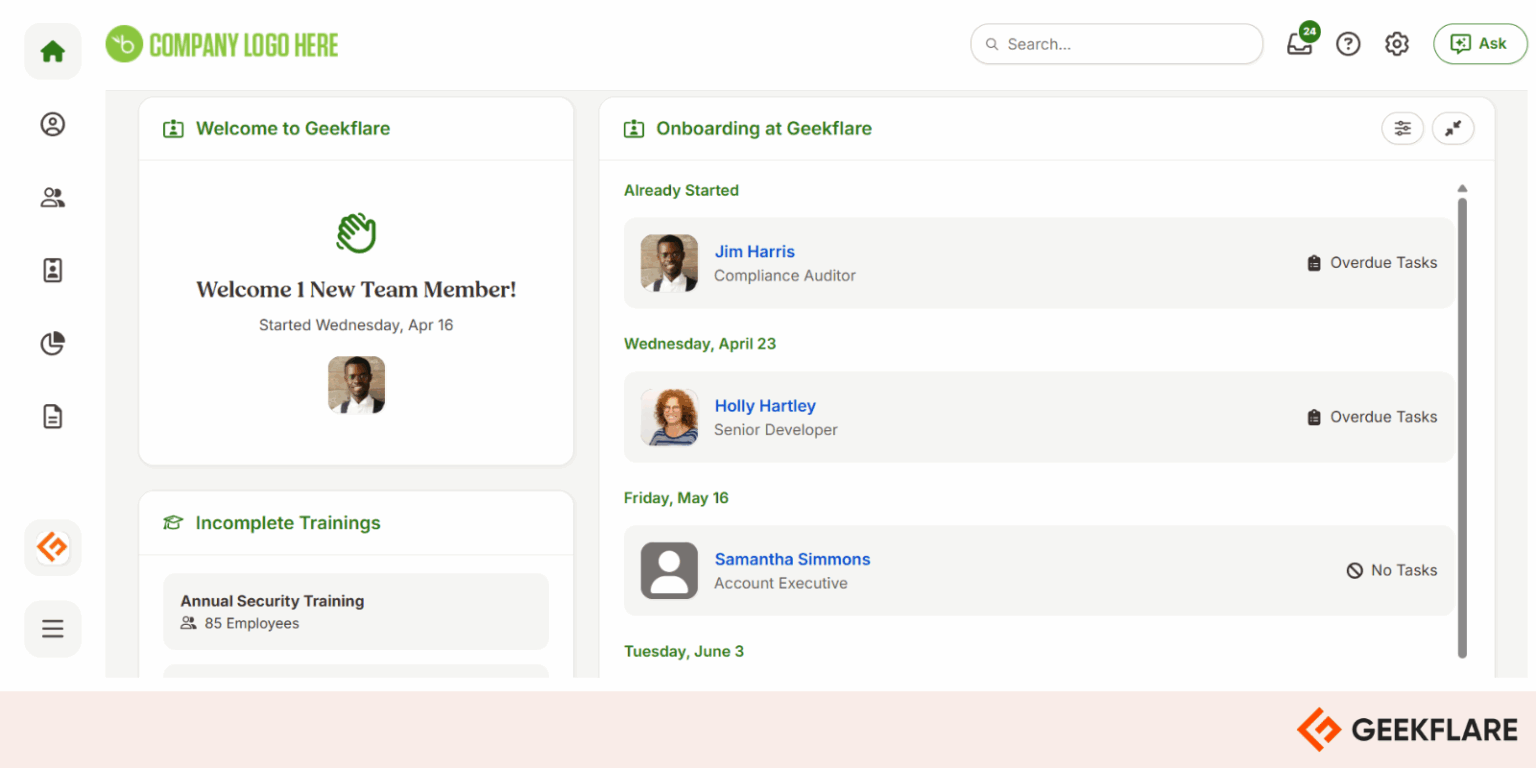Open Samantha Simmons's profile link
The image size is (1536, 768).
[x=792, y=559]
